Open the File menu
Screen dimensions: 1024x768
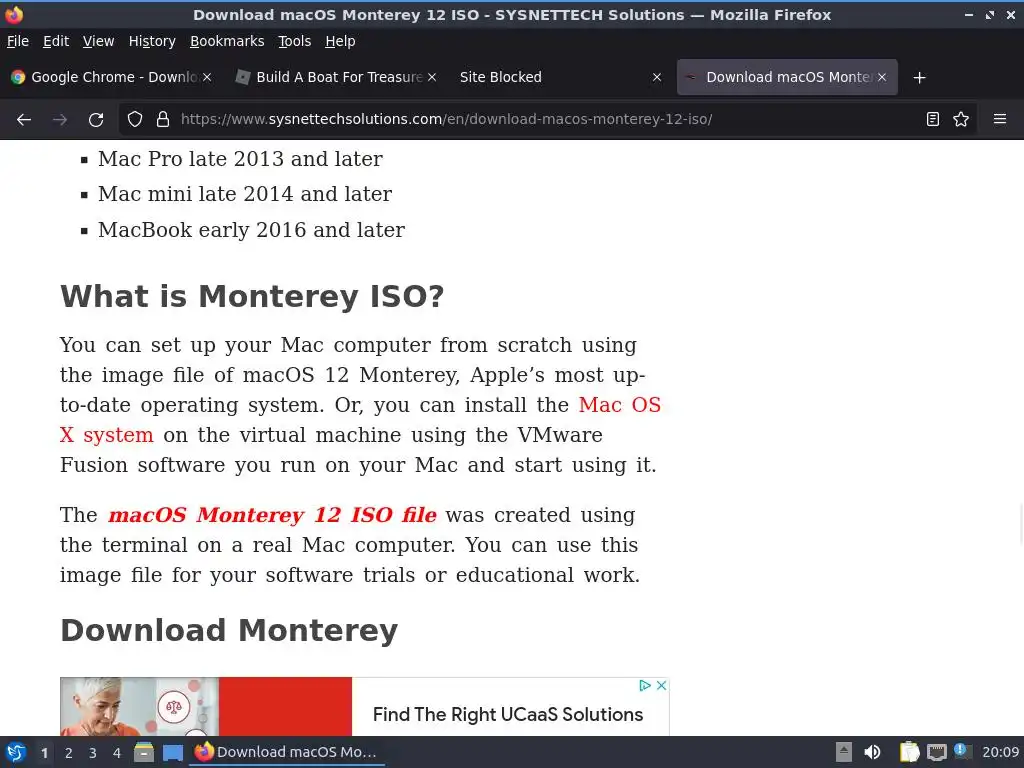coord(18,41)
